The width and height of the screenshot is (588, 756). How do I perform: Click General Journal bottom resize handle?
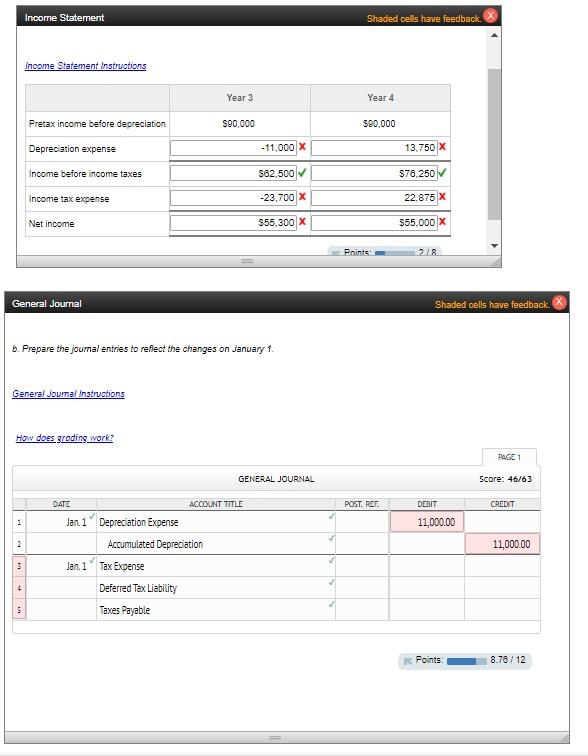[x=275, y=738]
